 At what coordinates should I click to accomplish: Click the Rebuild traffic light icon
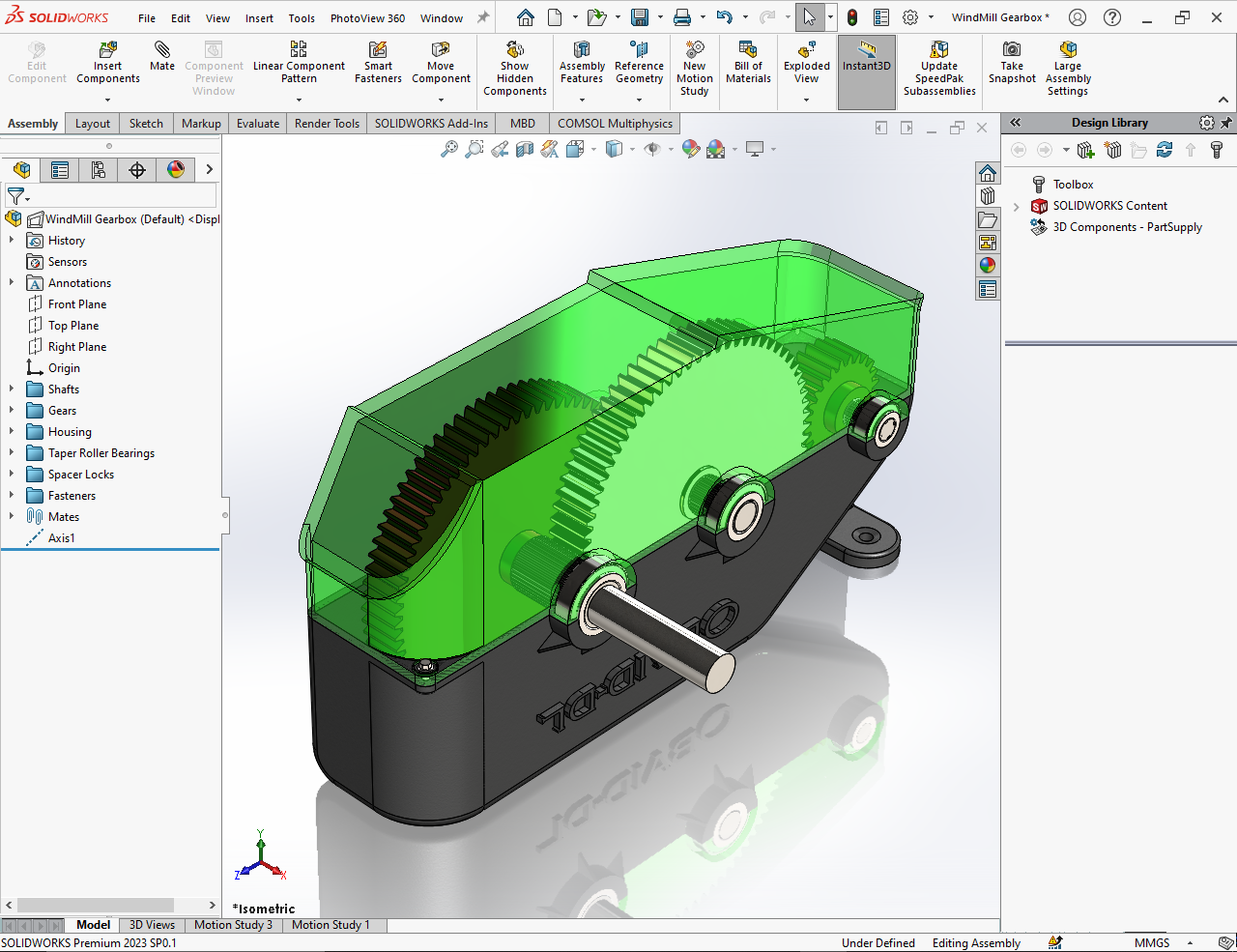click(x=852, y=17)
